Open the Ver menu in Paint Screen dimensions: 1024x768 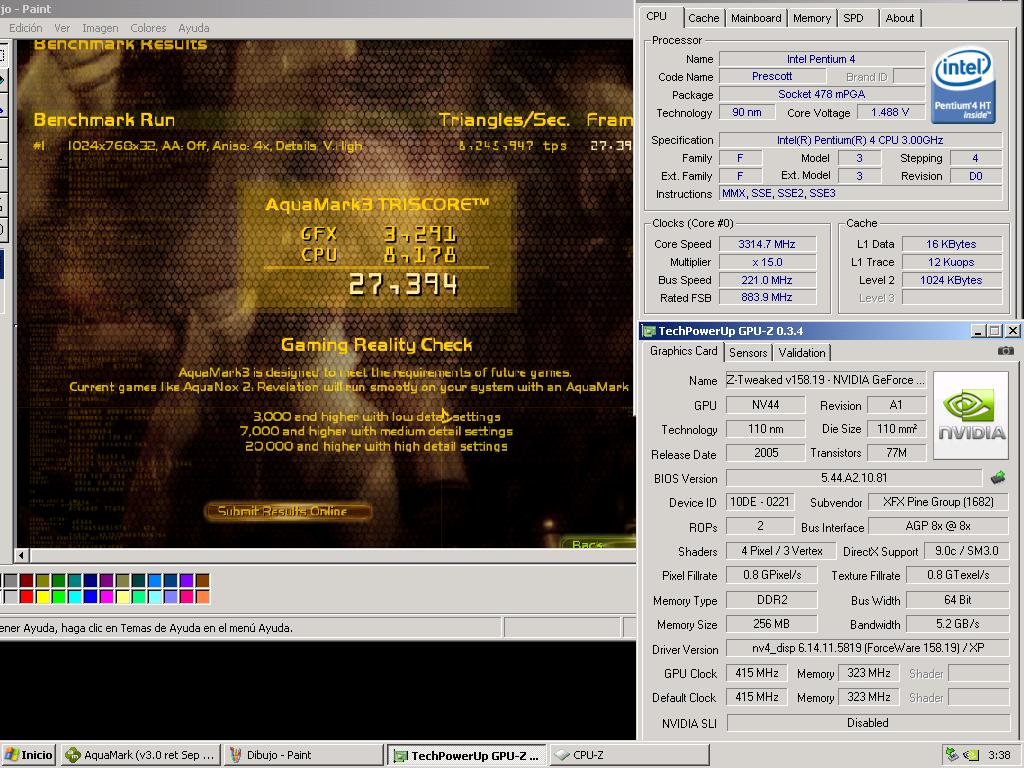pyautogui.click(x=62, y=28)
